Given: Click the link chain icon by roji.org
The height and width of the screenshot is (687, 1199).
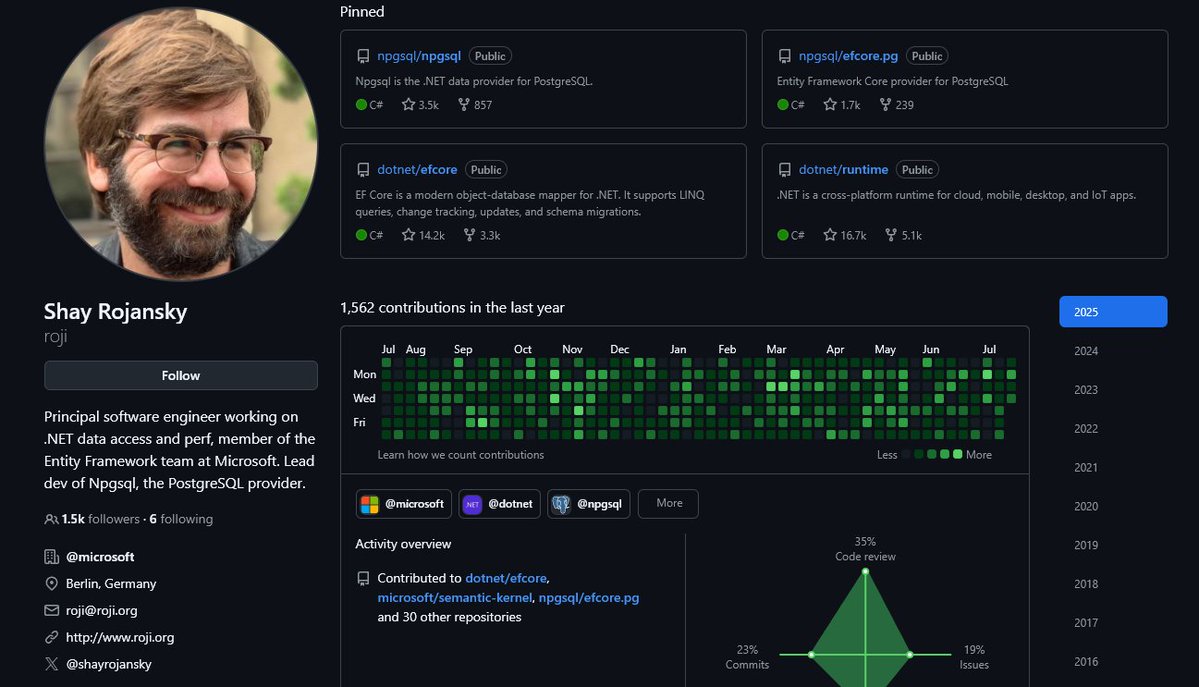Looking at the screenshot, I should pos(51,637).
